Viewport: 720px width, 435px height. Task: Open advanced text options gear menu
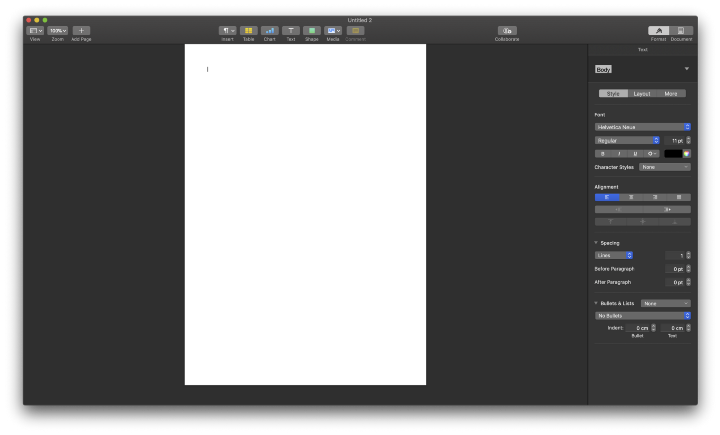(652, 154)
